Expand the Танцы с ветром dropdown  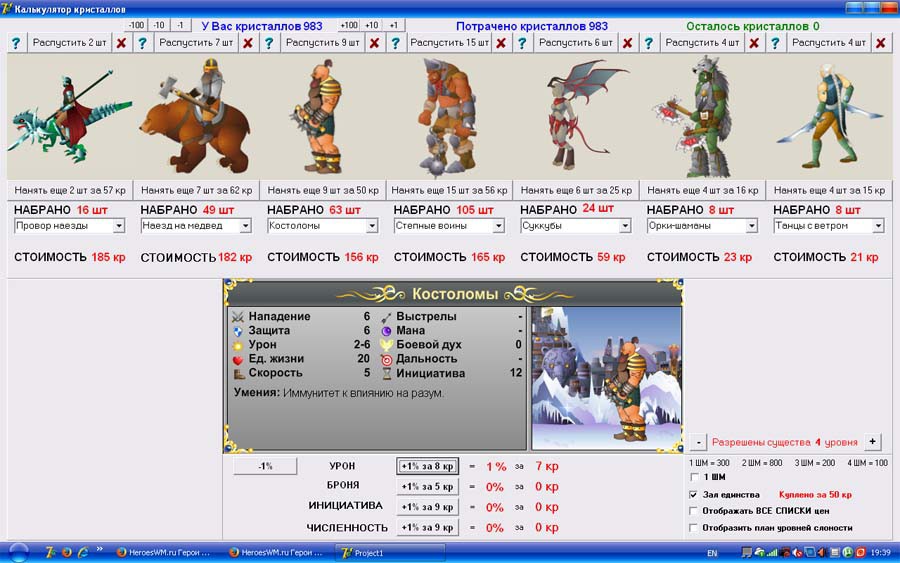(878, 226)
